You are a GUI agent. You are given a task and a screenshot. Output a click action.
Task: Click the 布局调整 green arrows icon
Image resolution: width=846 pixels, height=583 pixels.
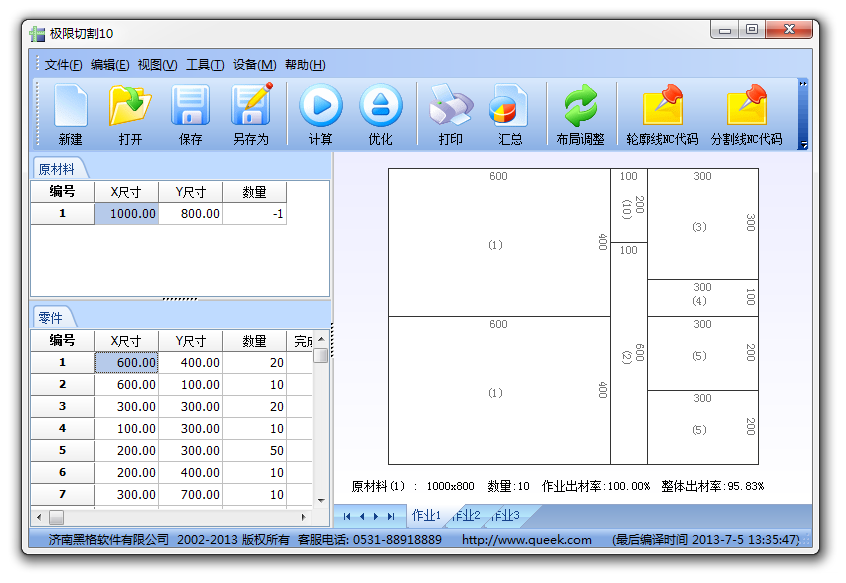pyautogui.click(x=581, y=114)
